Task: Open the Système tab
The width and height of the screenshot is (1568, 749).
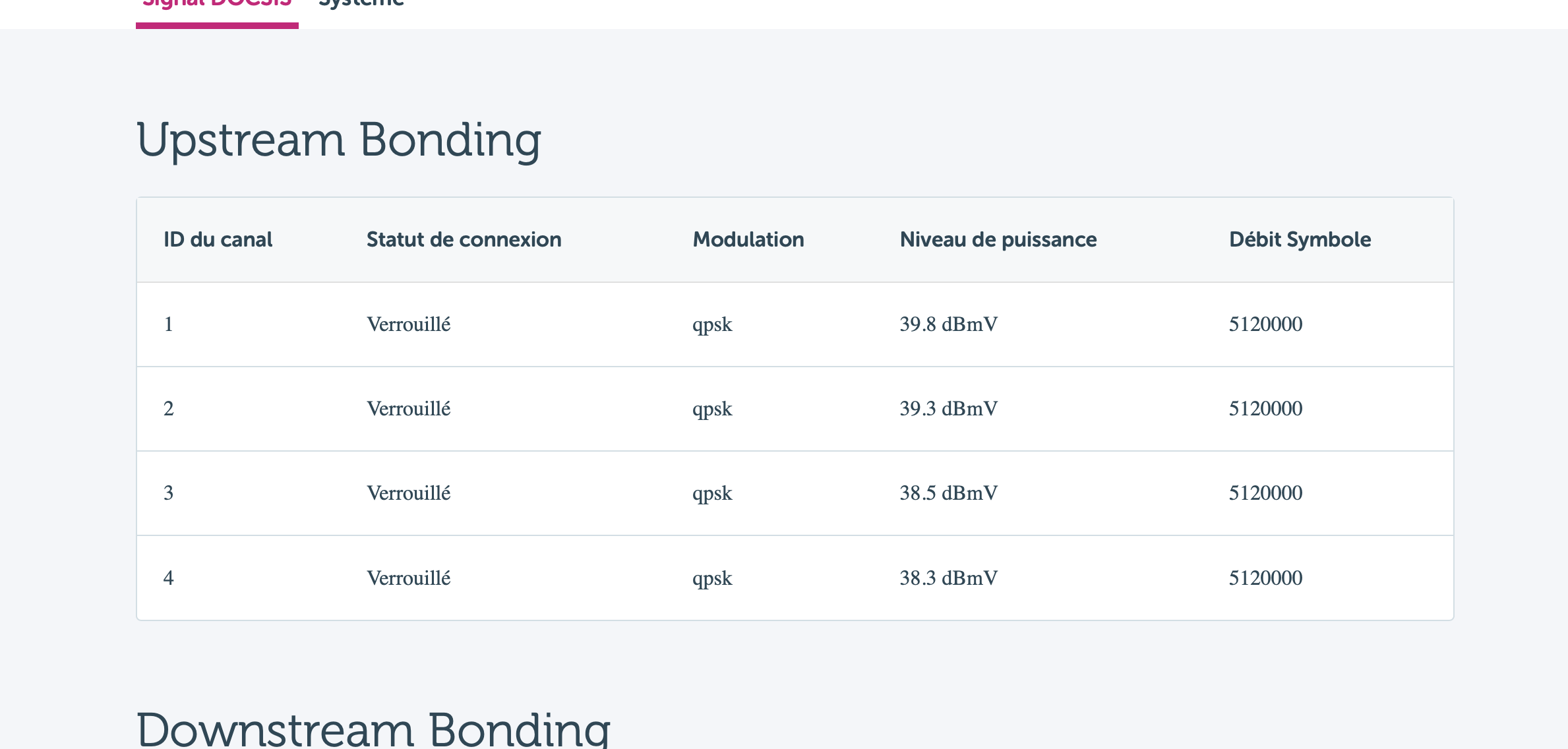Action: [361, 4]
